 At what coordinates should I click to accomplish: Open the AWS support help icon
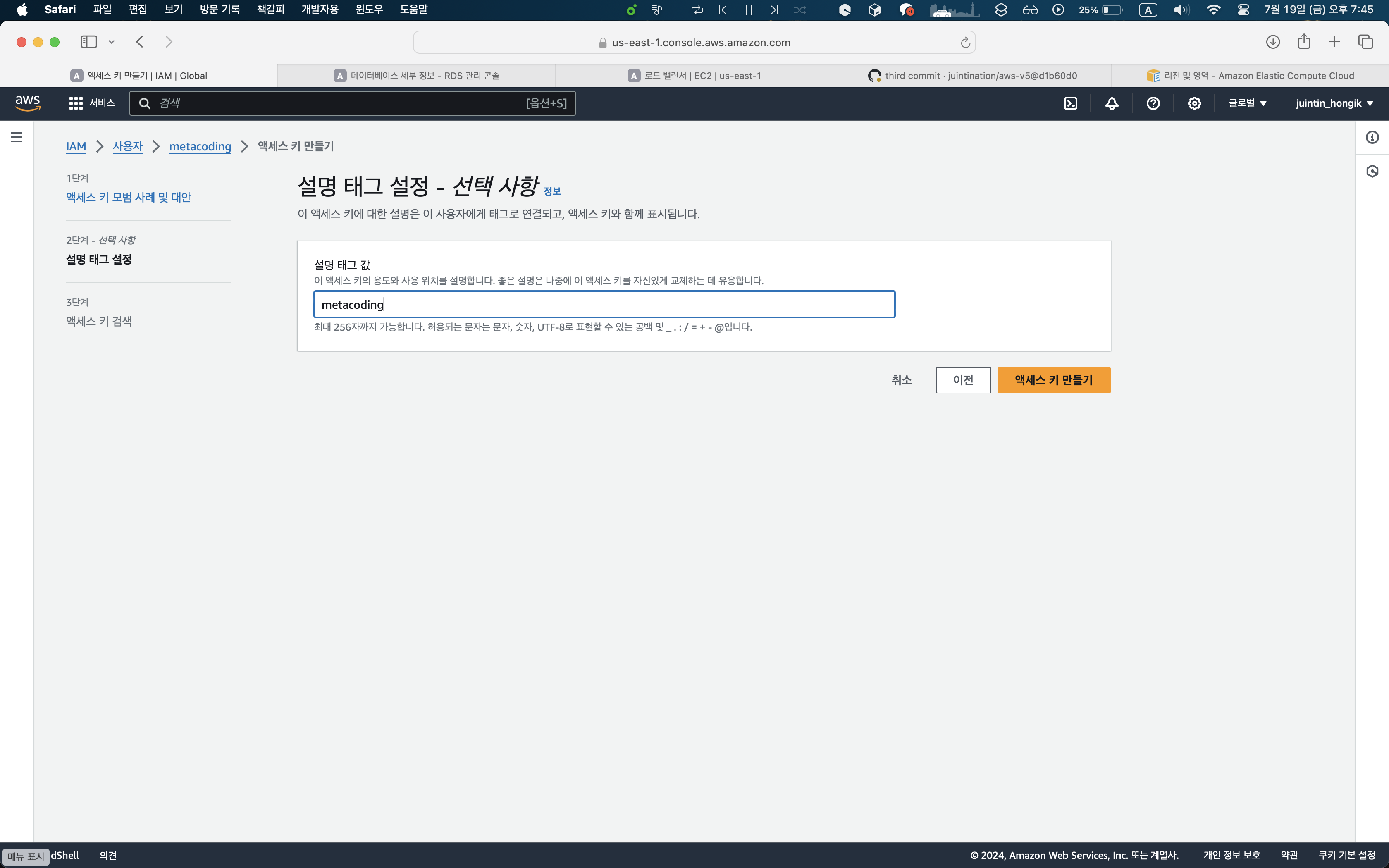1153,103
